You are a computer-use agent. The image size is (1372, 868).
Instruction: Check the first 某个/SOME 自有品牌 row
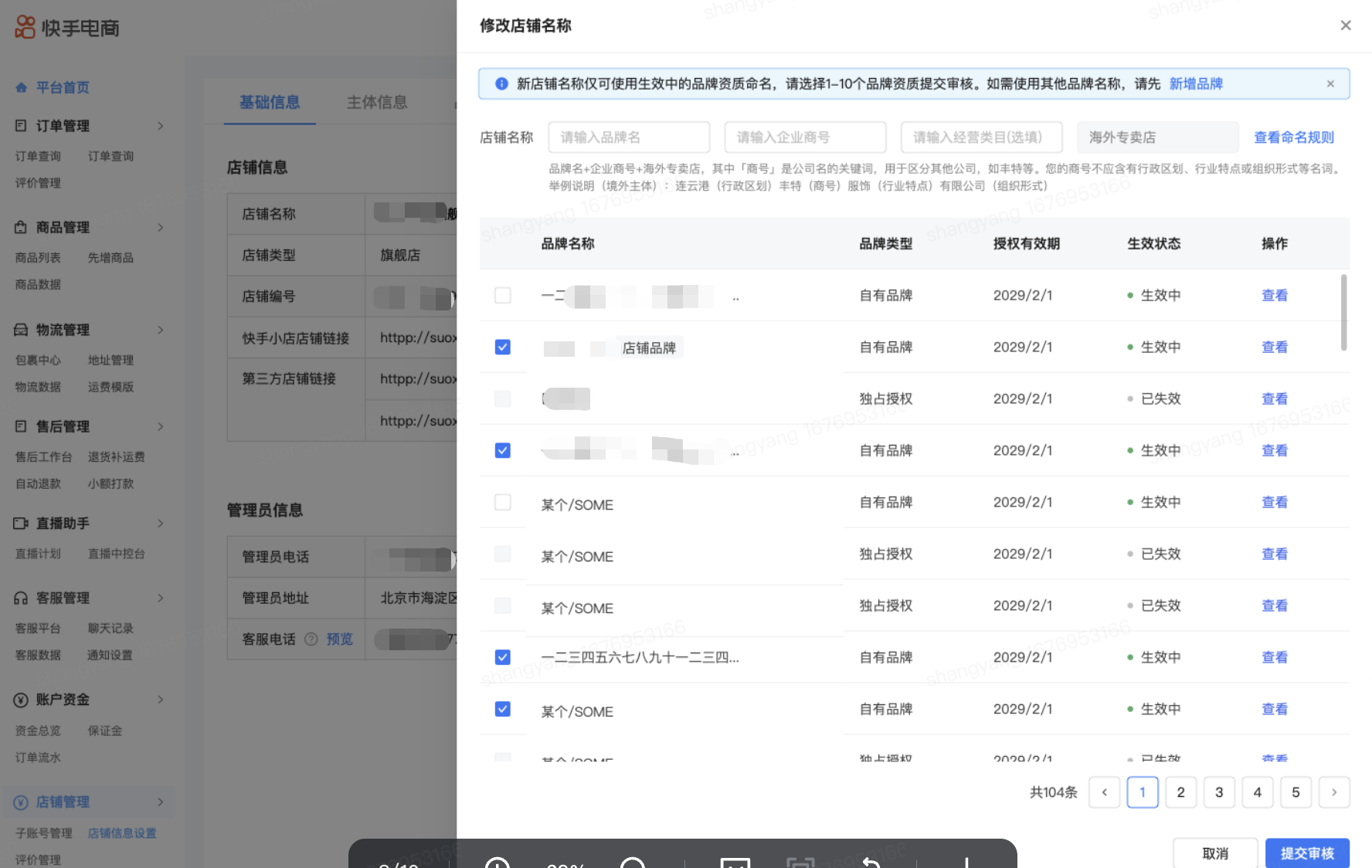(502, 503)
